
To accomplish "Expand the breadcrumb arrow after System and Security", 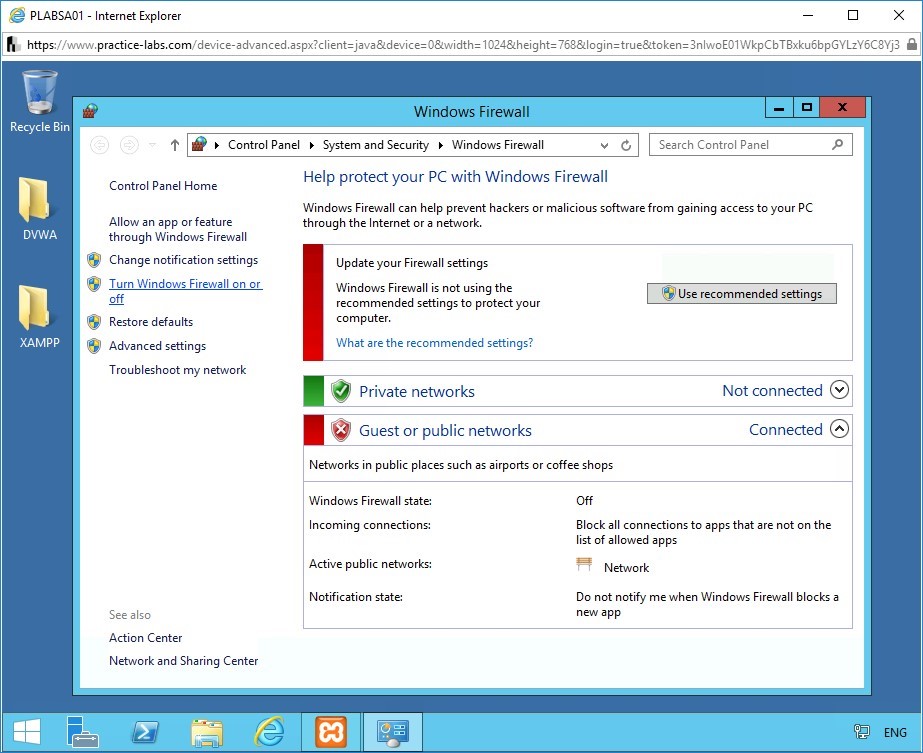I will click(440, 145).
